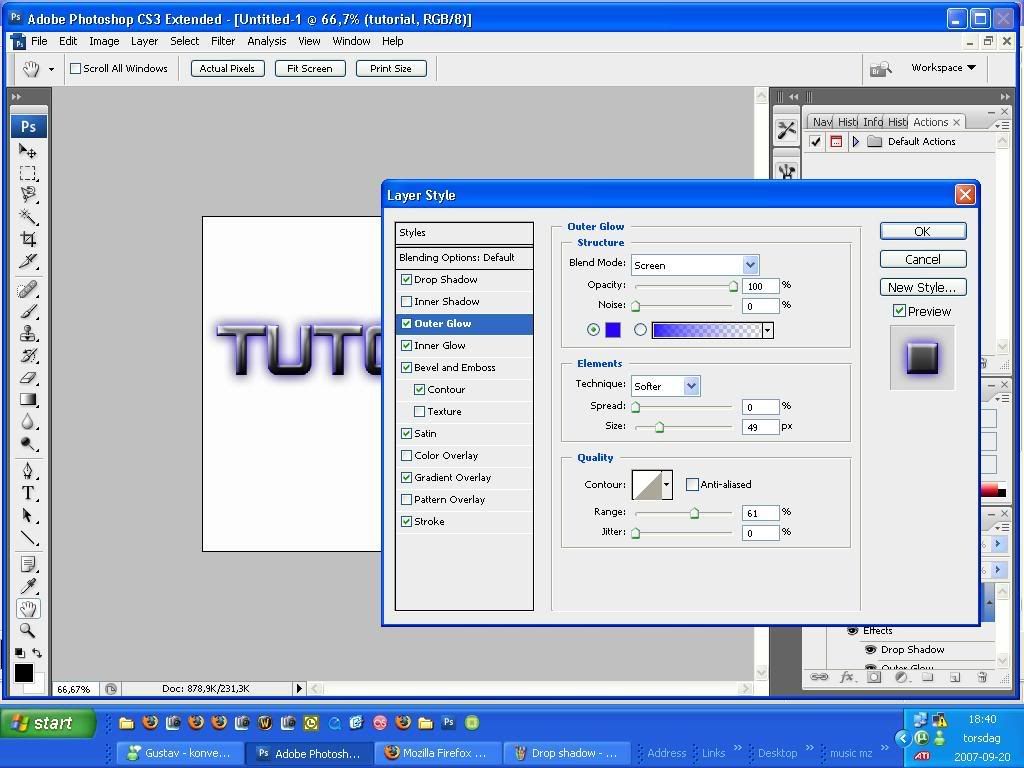Toggle the Inner Glow checkbox
1024x768 pixels.
click(x=406, y=345)
